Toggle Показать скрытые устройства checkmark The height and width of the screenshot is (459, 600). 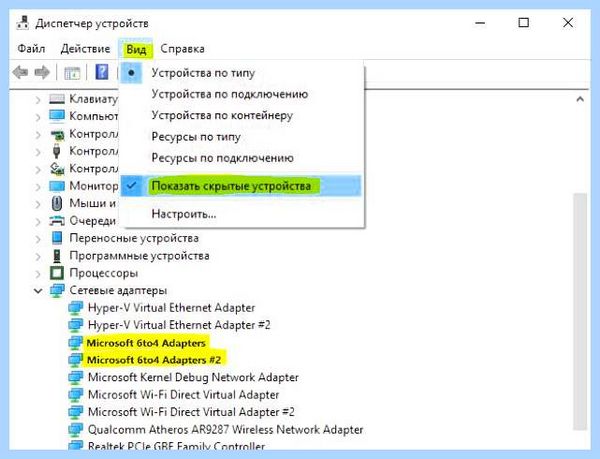(x=131, y=186)
